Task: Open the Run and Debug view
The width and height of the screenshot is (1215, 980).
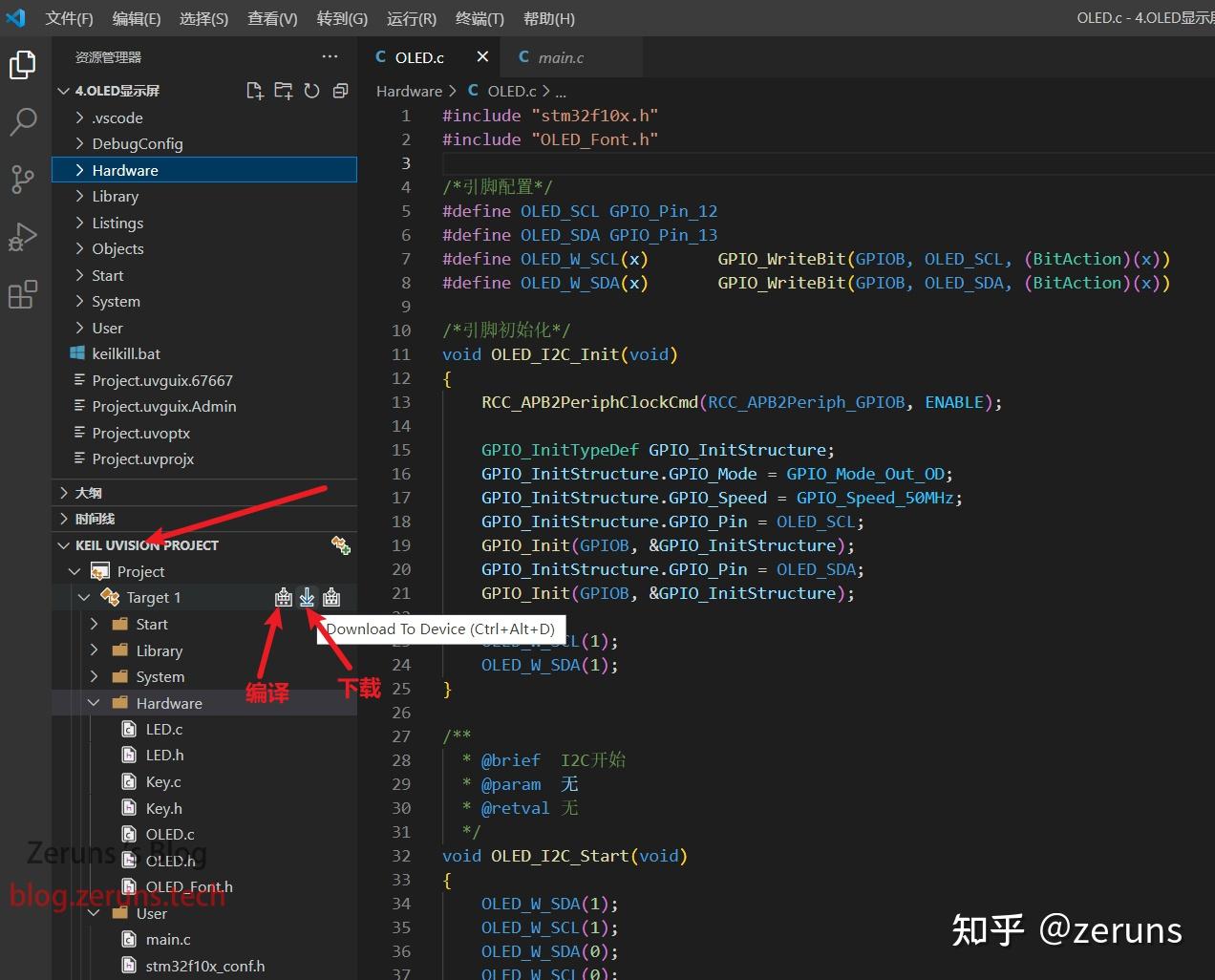Action: pos(23,237)
